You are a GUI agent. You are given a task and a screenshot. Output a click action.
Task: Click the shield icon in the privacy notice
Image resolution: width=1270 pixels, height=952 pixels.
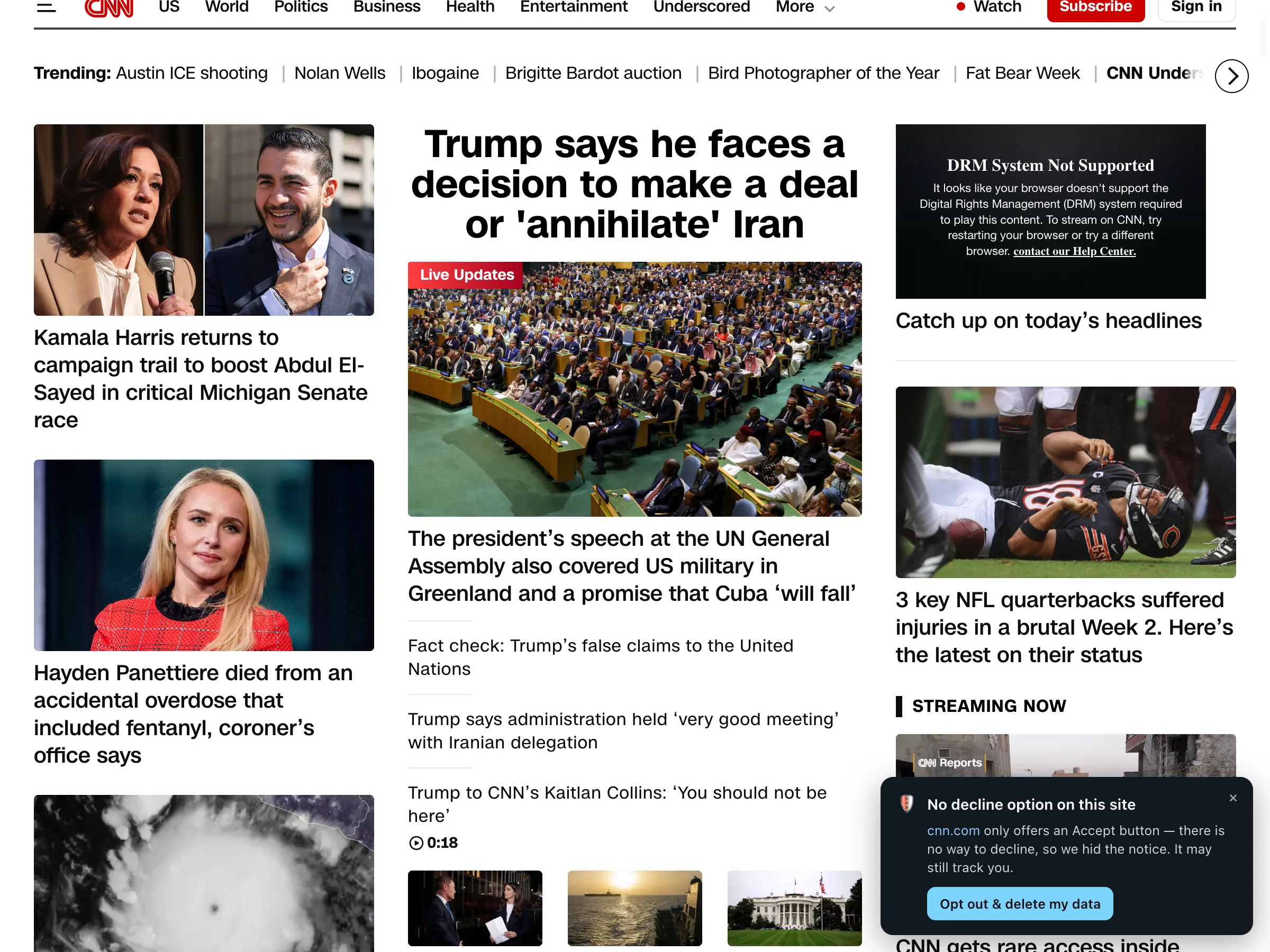point(907,803)
